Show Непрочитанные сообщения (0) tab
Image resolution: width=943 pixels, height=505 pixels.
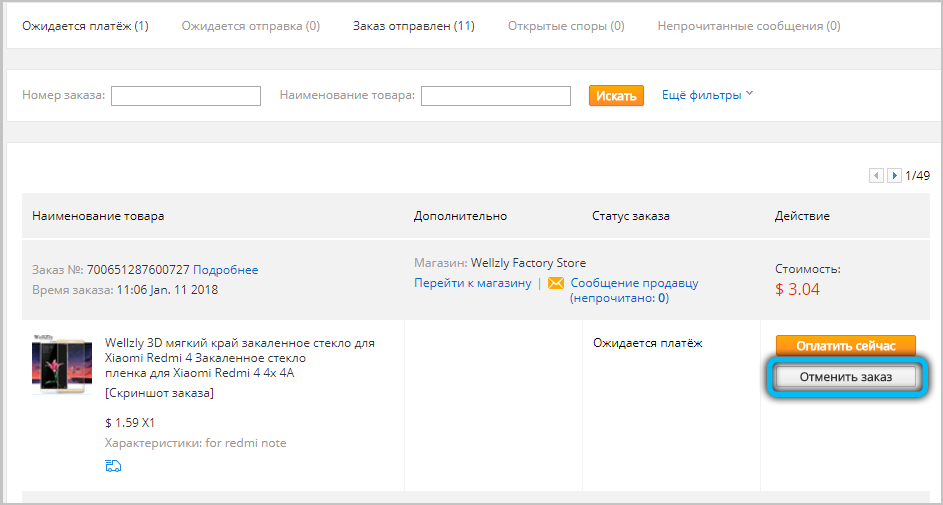(x=748, y=25)
